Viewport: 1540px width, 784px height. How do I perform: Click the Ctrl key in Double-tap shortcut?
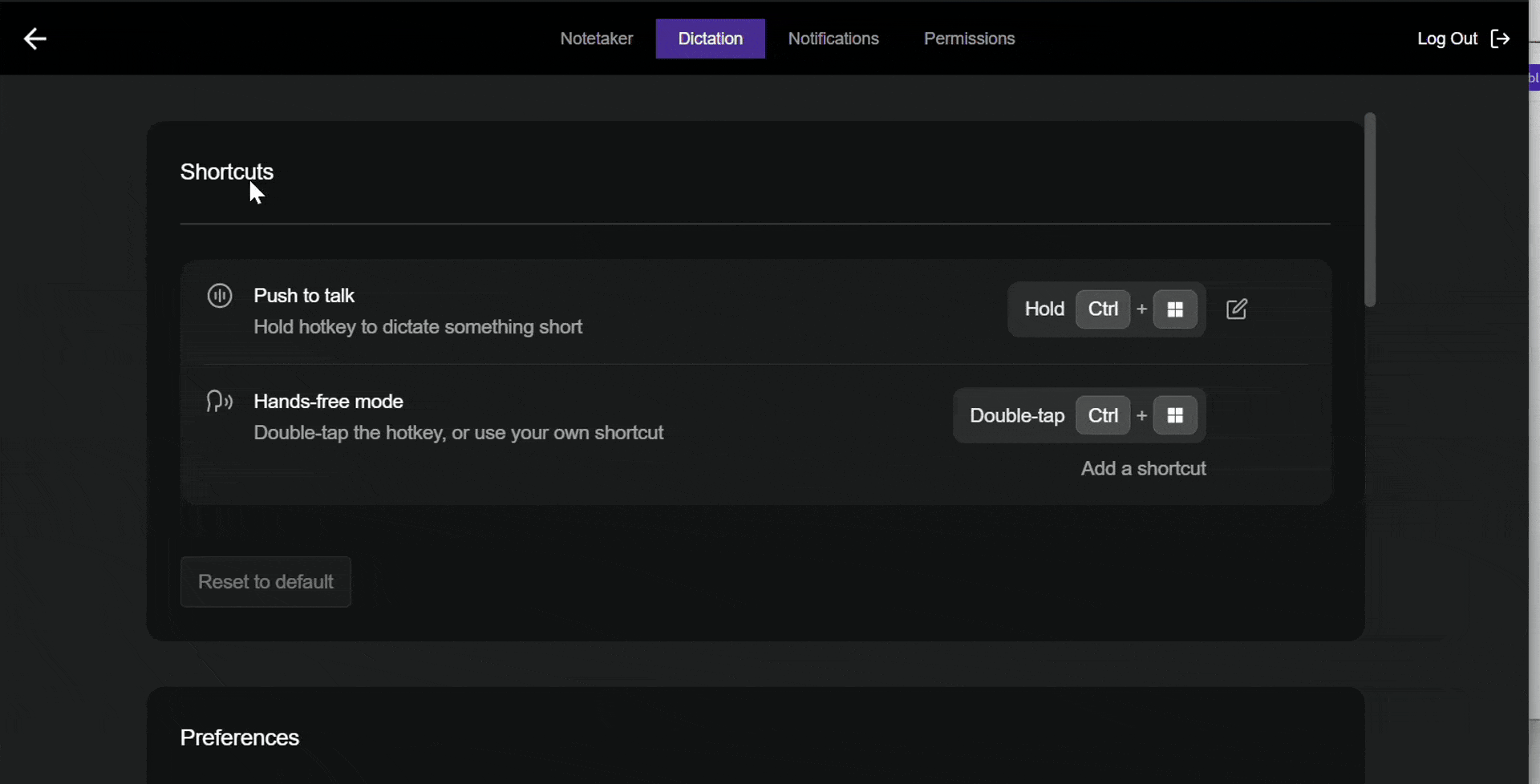pyautogui.click(x=1103, y=415)
